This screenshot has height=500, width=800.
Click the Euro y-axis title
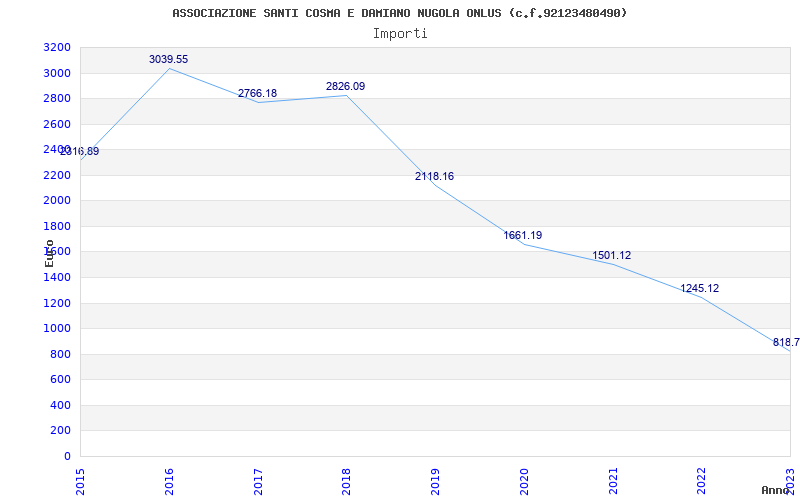49,253
